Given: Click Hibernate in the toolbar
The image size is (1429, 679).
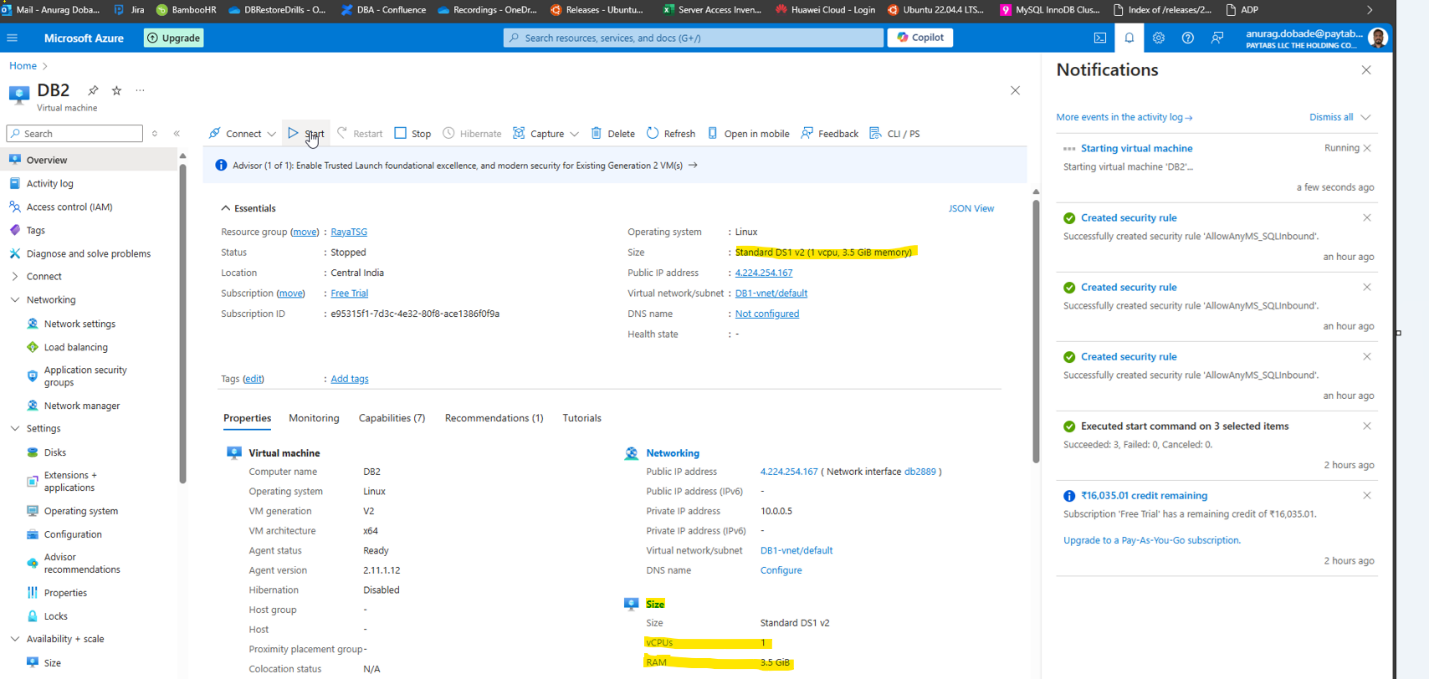Looking at the screenshot, I should [472, 133].
